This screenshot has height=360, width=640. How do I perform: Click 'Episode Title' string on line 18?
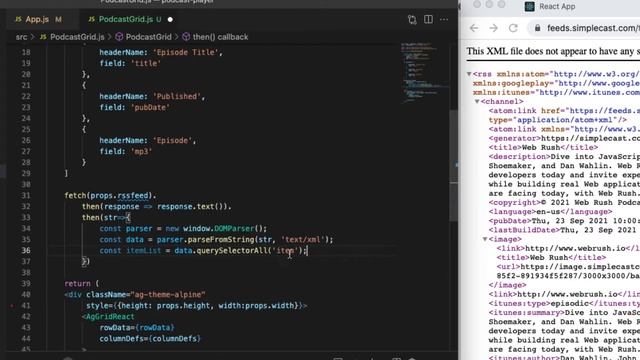point(186,52)
